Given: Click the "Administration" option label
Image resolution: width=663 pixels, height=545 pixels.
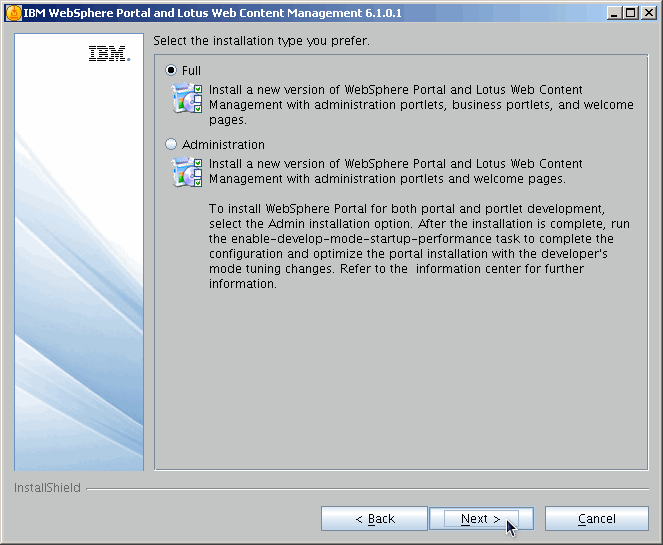Looking at the screenshot, I should pyautogui.click(x=223, y=145).
